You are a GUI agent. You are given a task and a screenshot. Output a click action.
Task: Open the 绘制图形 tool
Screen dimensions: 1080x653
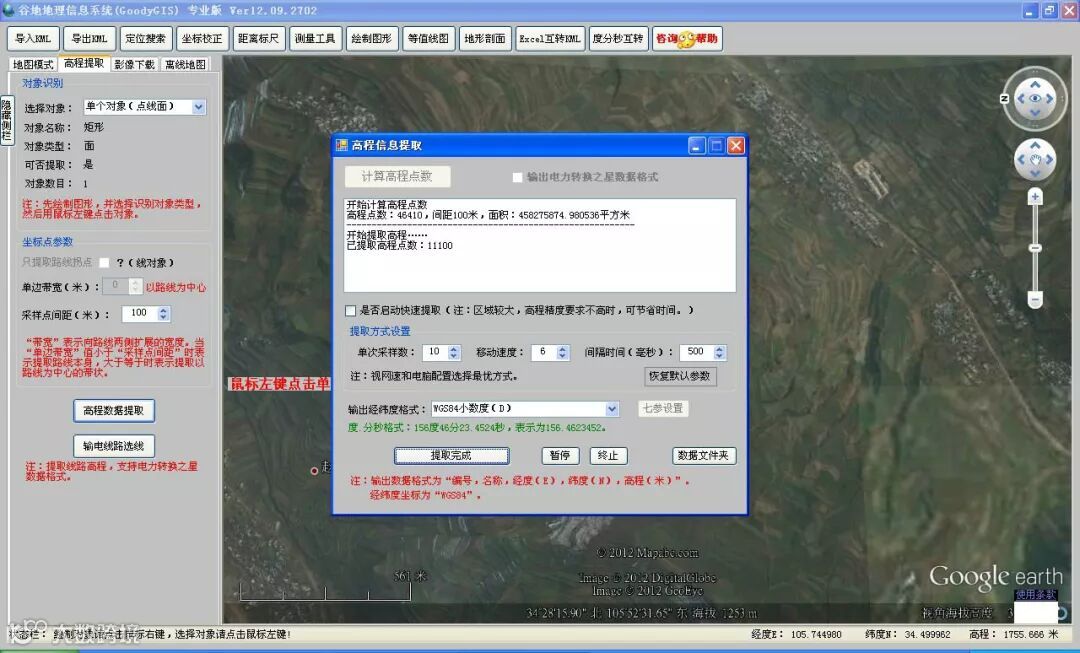tap(372, 39)
